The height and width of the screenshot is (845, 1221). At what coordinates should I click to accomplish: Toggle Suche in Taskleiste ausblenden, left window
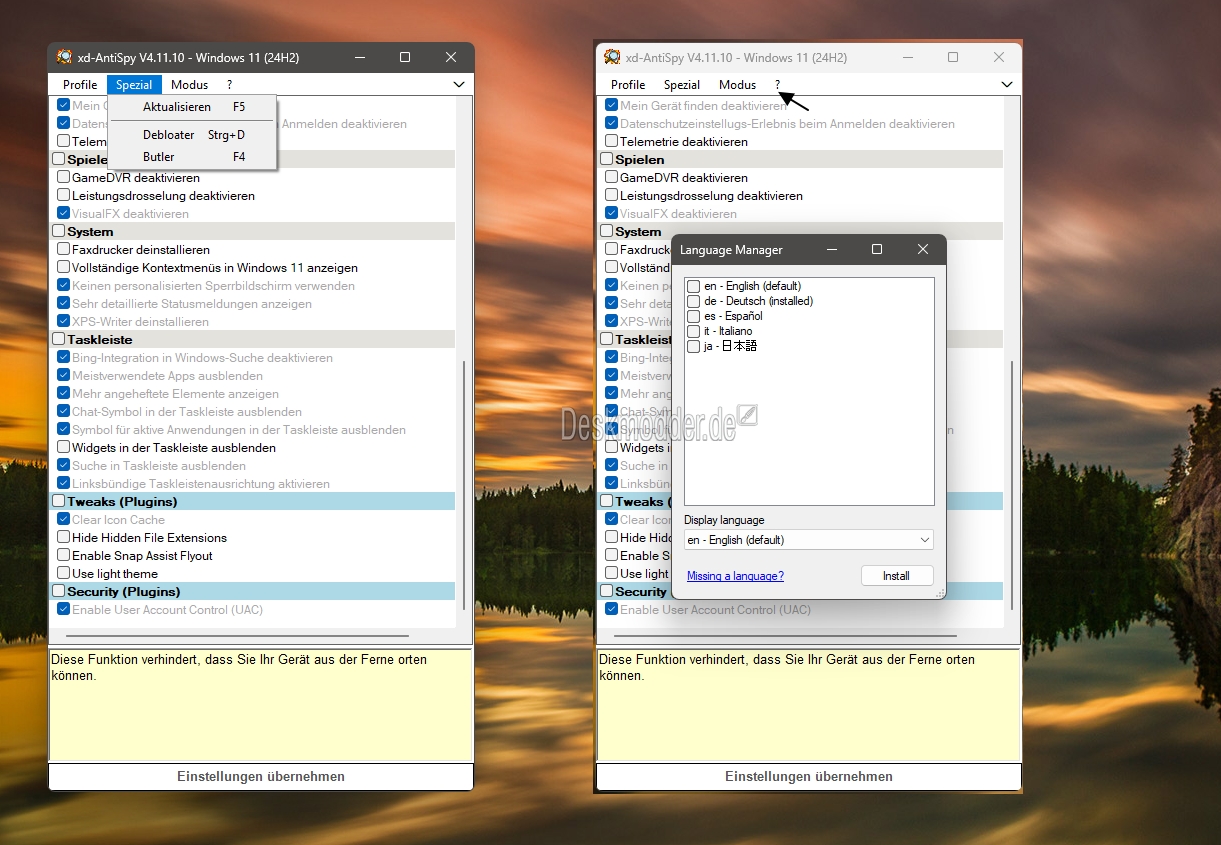64,466
